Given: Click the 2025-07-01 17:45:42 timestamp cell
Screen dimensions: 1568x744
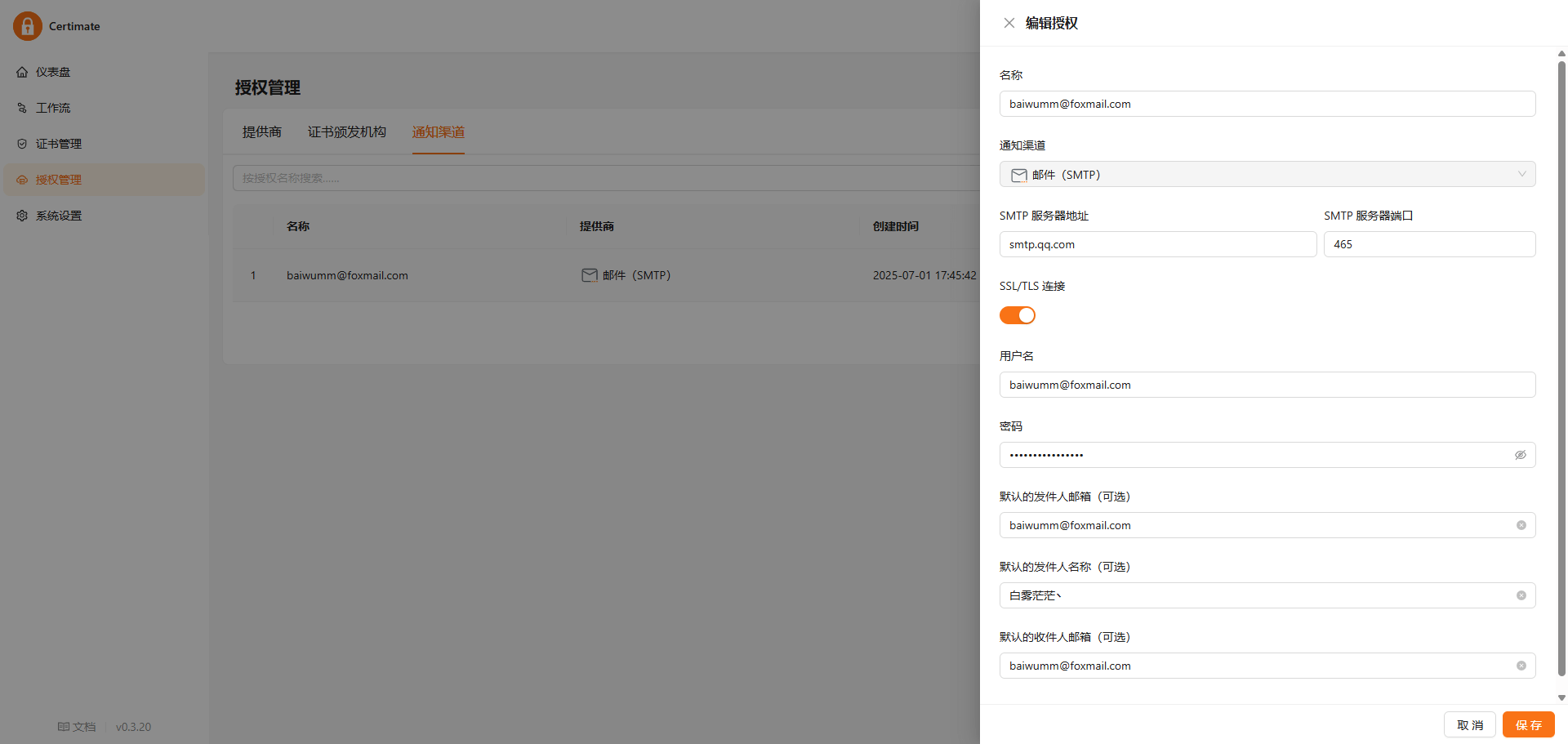Looking at the screenshot, I should (924, 275).
